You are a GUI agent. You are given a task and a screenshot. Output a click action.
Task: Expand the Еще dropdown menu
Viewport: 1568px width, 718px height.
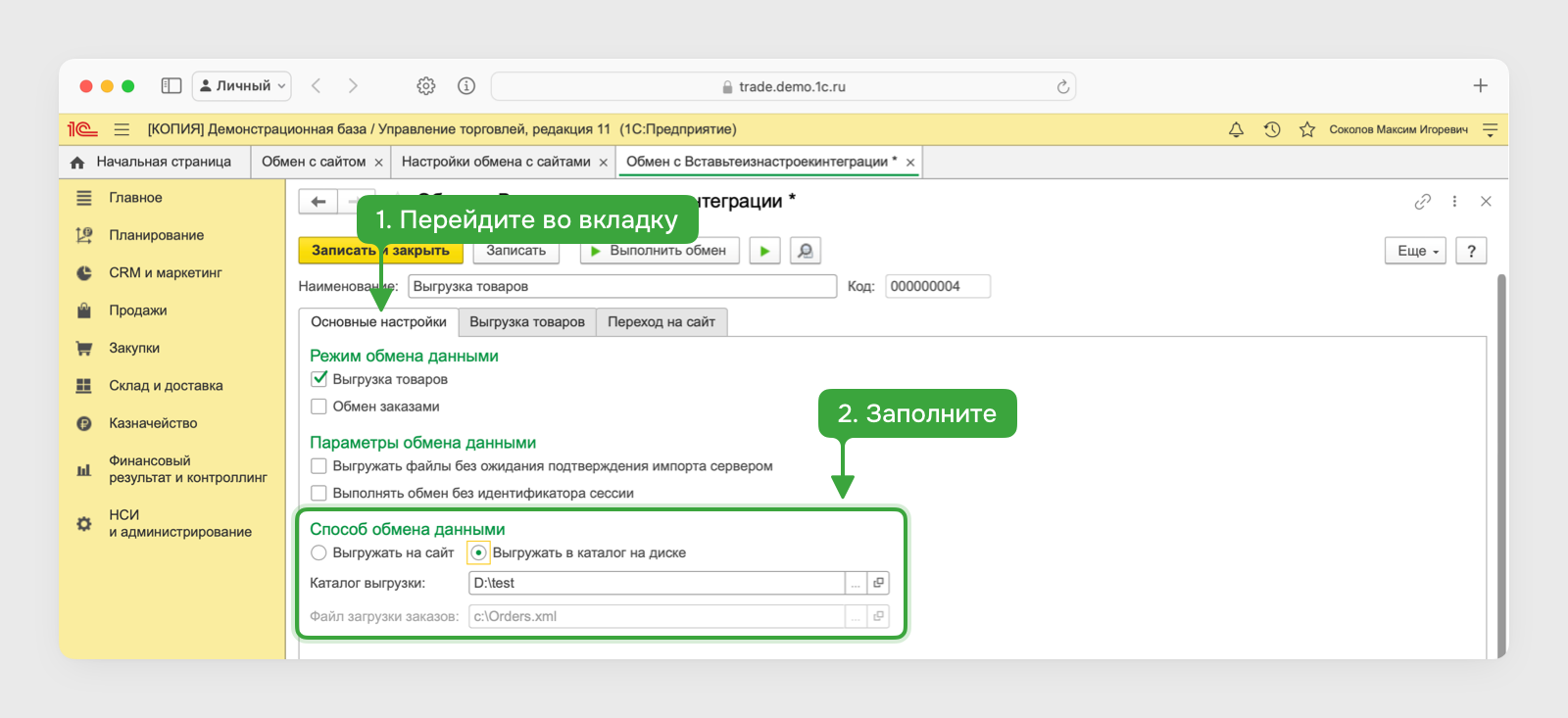point(1416,251)
